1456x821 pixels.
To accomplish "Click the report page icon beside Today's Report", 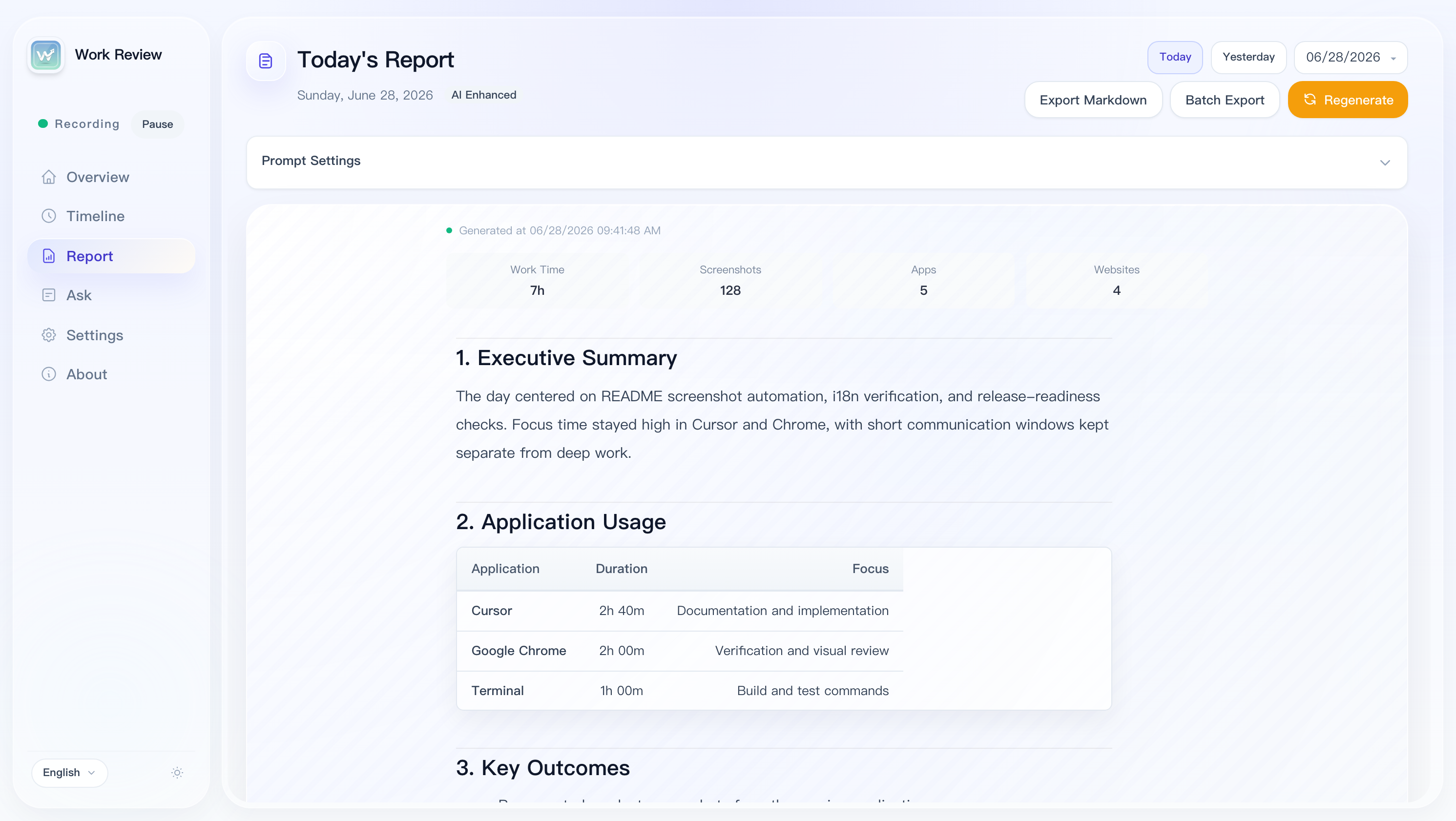I will (266, 61).
